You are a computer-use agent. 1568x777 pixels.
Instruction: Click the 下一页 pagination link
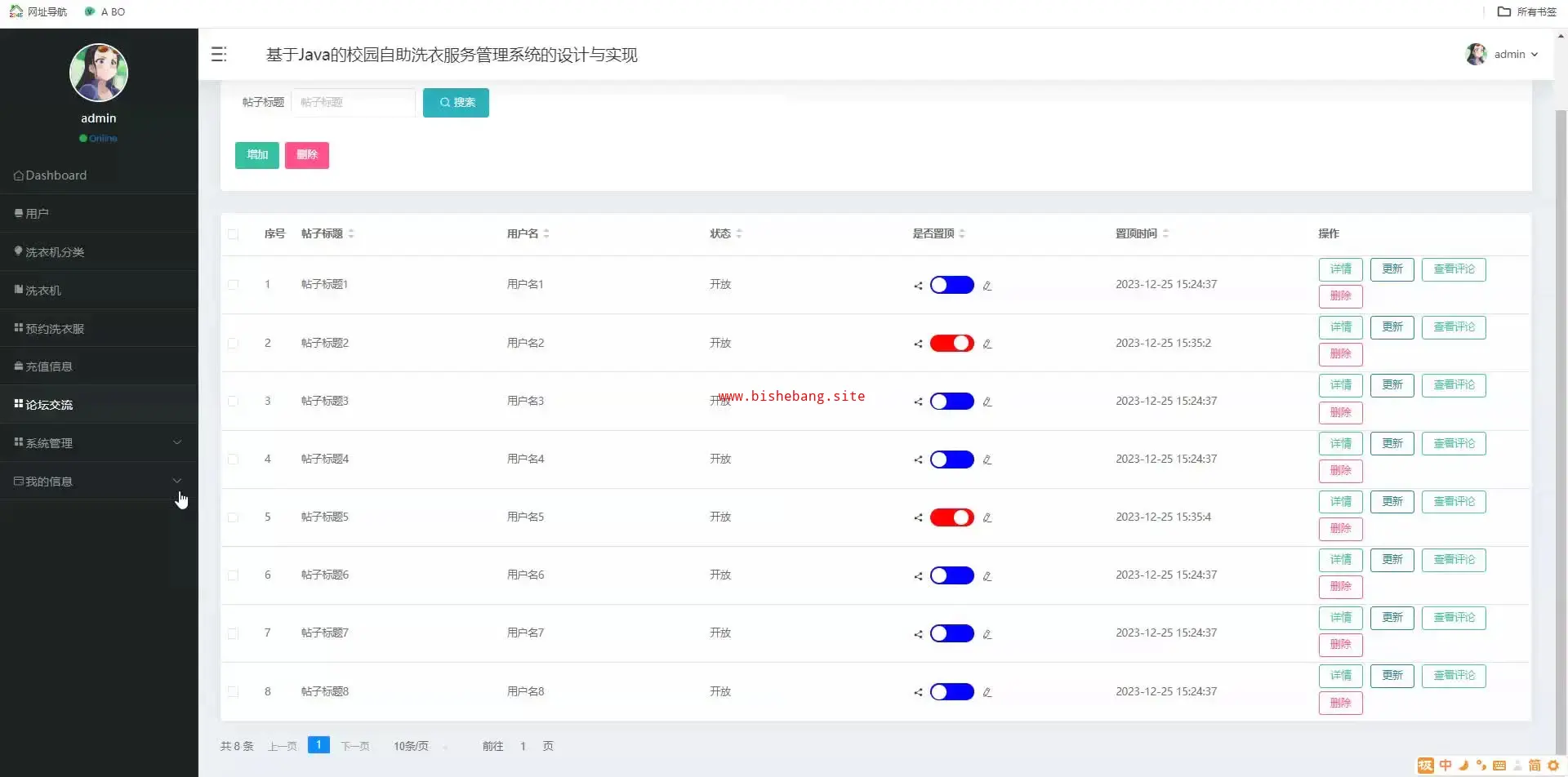(x=355, y=746)
